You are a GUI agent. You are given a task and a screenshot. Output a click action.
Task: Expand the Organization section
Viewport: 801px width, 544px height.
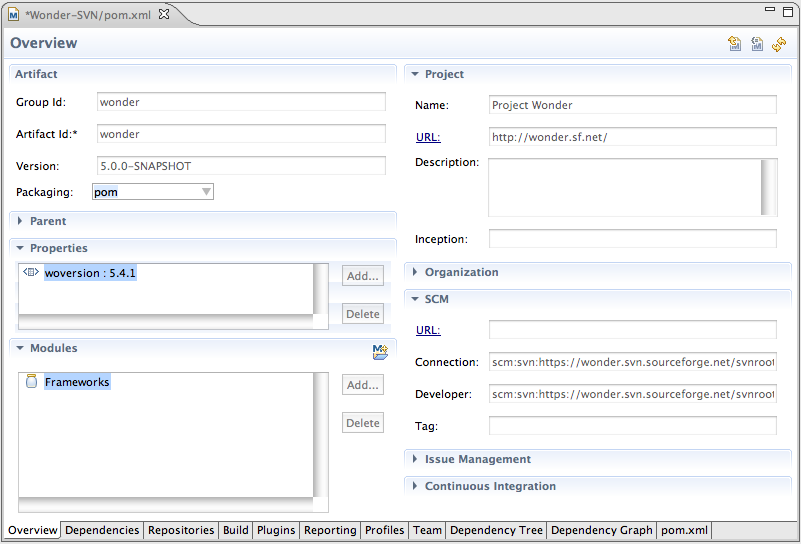[x=415, y=272]
